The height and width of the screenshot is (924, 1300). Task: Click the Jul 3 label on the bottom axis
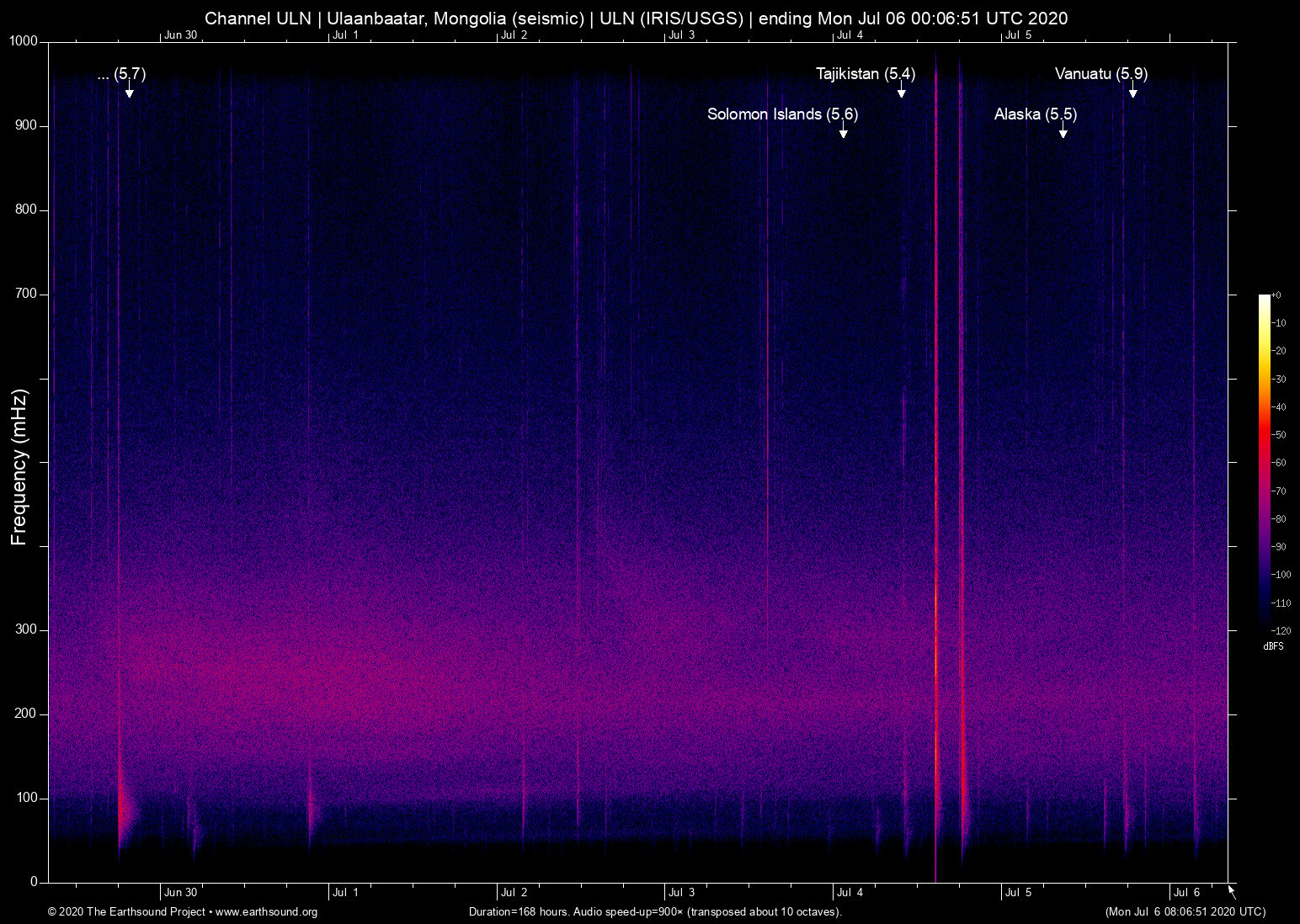(682, 892)
